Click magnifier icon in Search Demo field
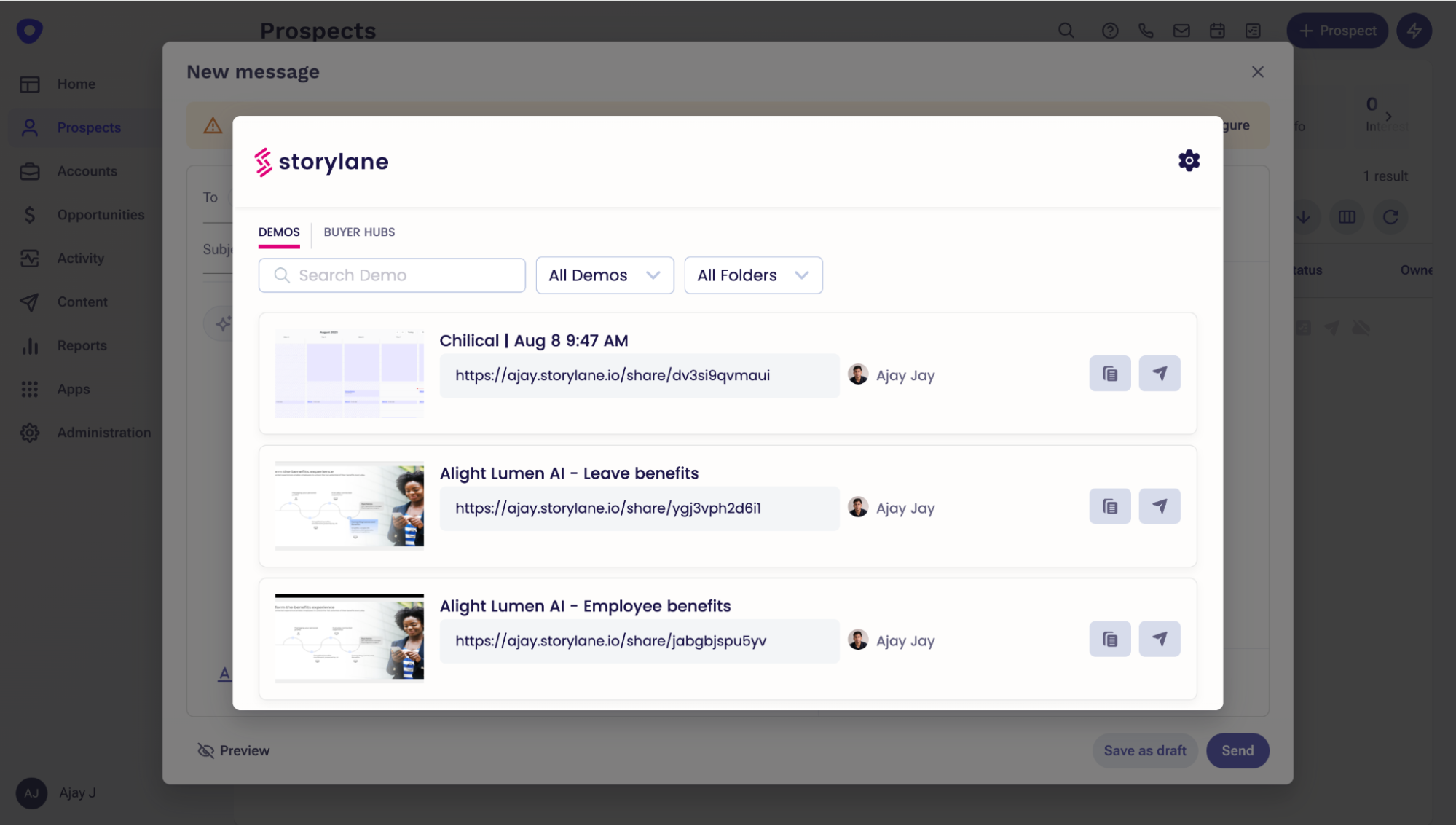 pyautogui.click(x=282, y=275)
